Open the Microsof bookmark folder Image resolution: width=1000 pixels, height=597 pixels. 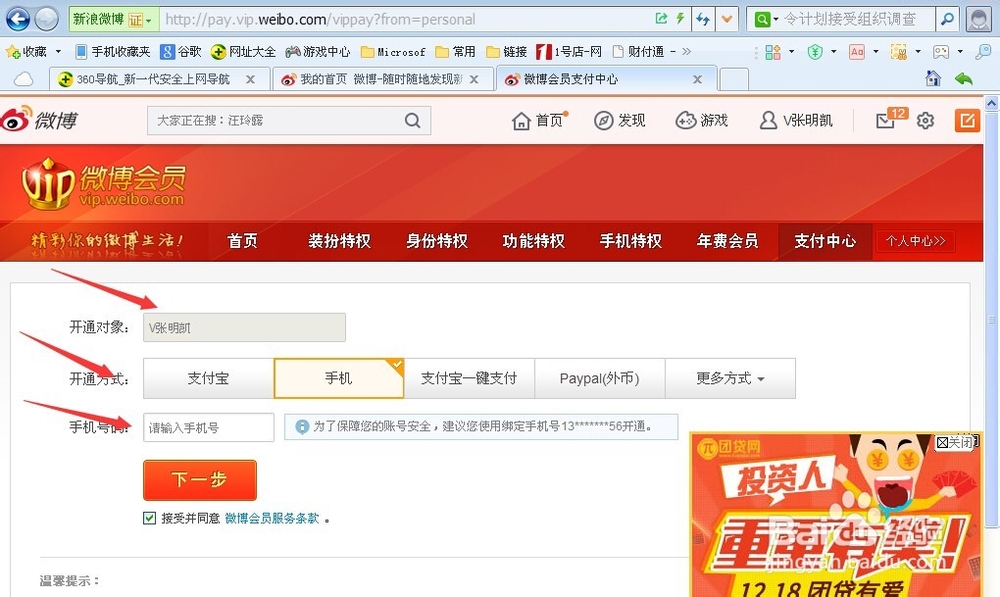coord(393,52)
